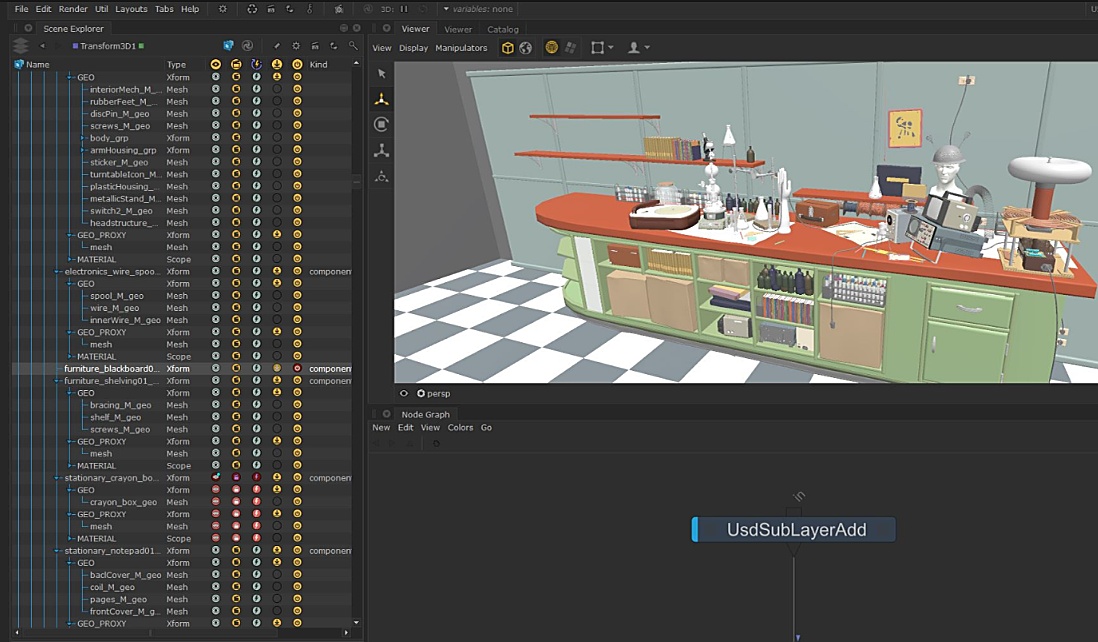Click the download-arrow column header icon
1098x642 pixels.
click(277, 64)
